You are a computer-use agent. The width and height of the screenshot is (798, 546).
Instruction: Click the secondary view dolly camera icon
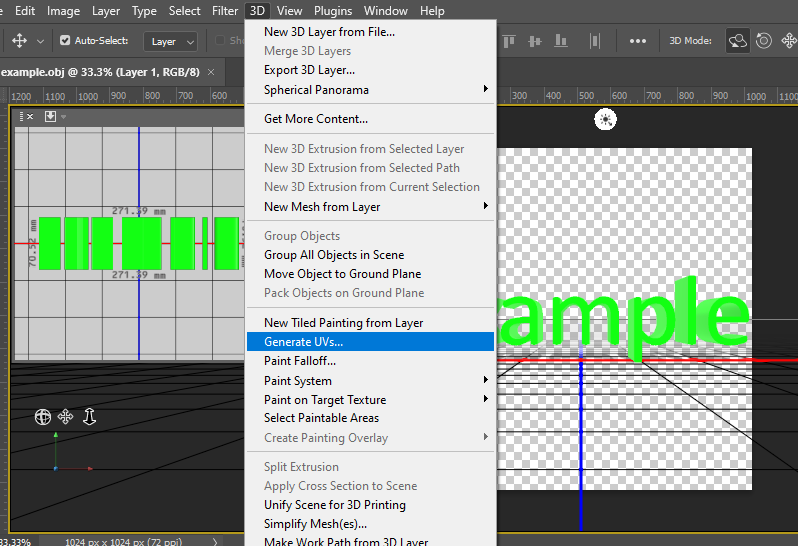[90, 417]
